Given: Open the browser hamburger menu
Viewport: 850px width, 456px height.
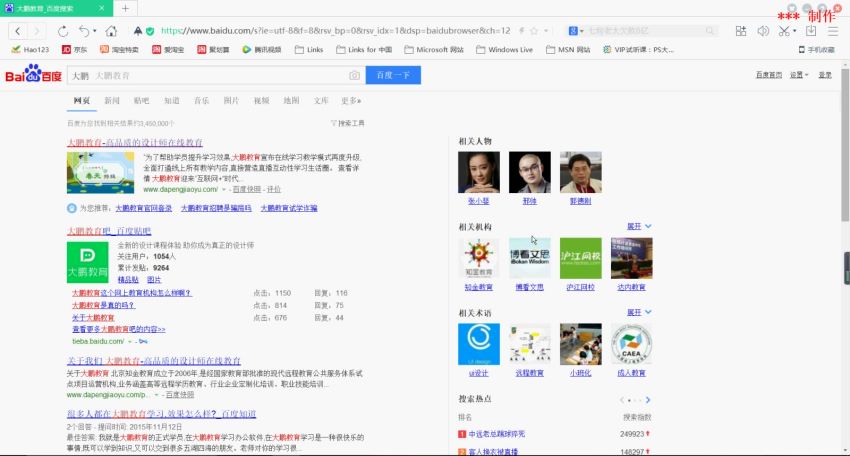Looking at the screenshot, I should 833,31.
